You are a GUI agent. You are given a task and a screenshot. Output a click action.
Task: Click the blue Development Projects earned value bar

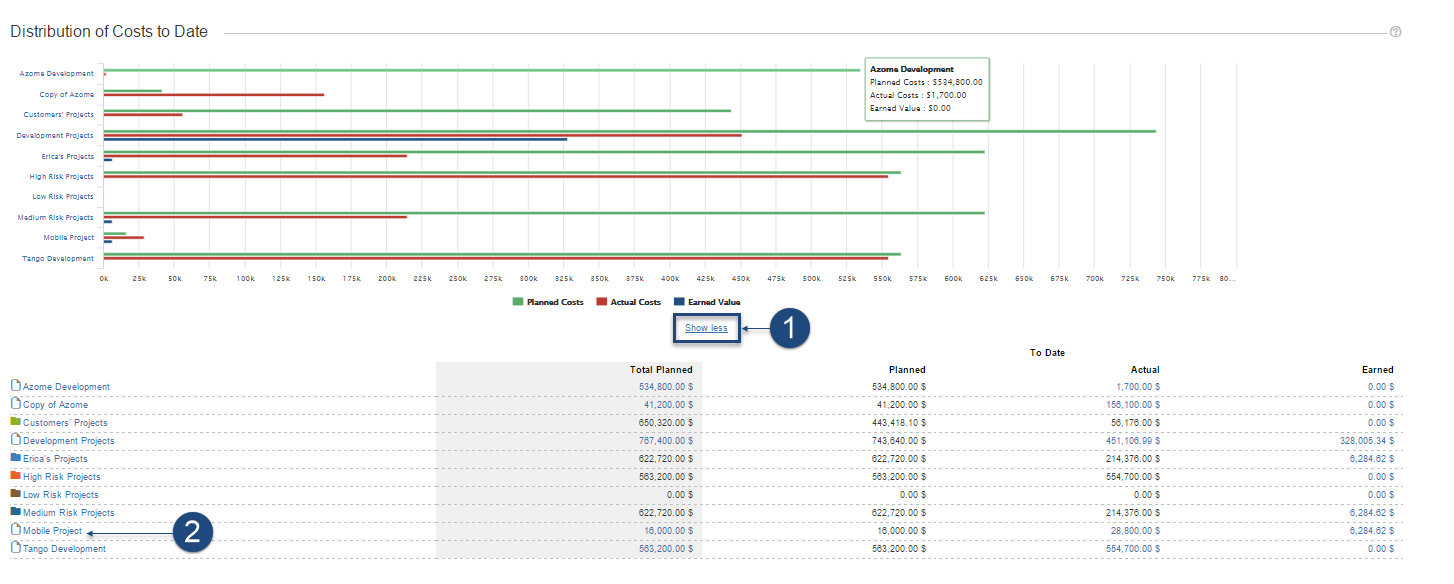tap(335, 139)
